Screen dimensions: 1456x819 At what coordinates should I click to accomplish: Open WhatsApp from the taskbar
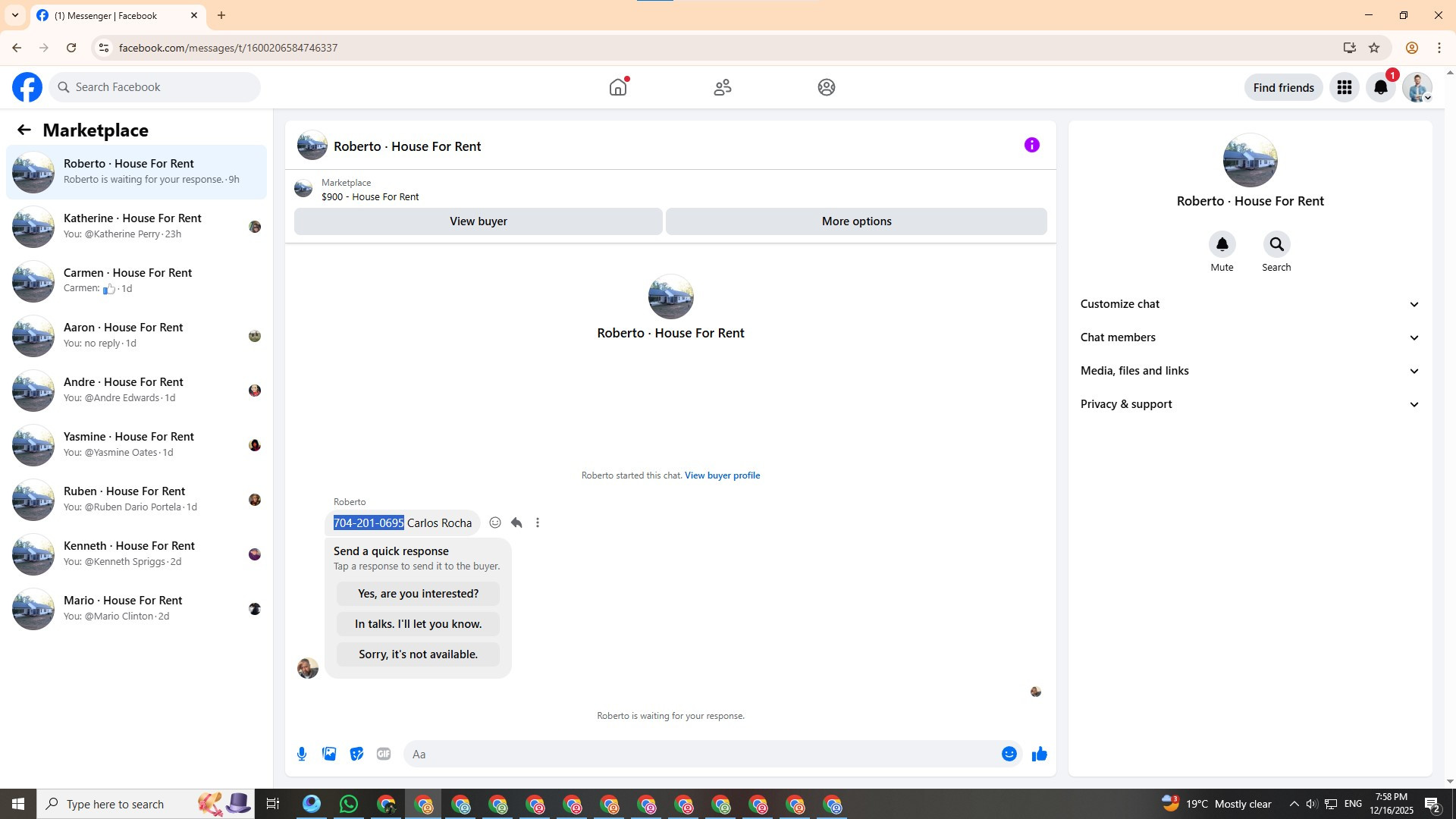pyautogui.click(x=349, y=804)
